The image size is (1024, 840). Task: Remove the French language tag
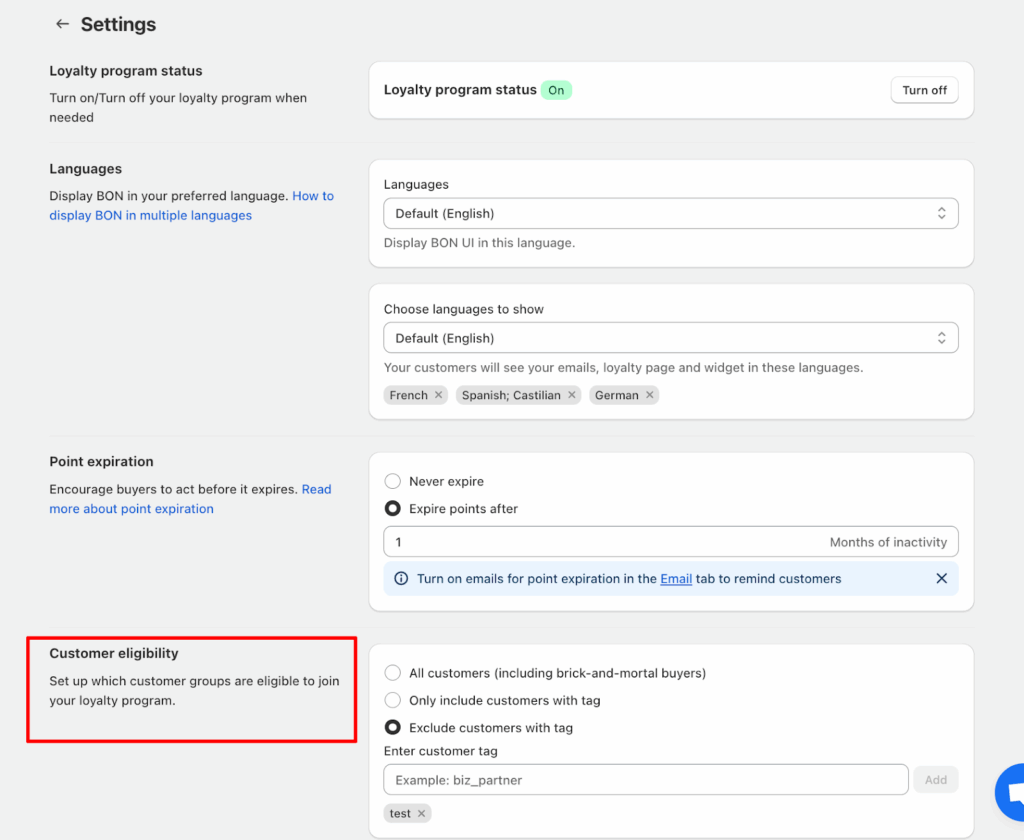(438, 395)
